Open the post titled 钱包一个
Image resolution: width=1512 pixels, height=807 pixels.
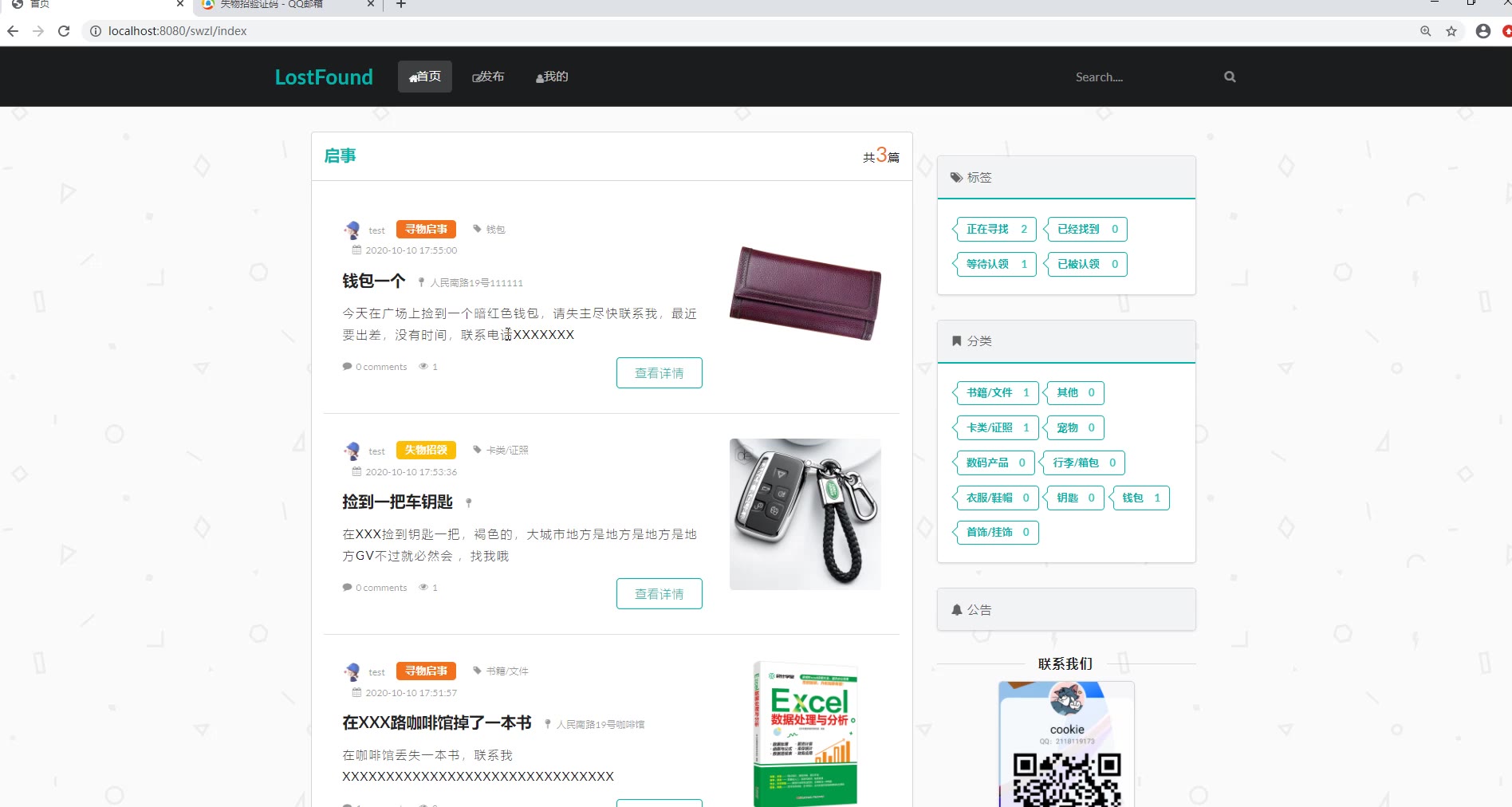point(374,281)
